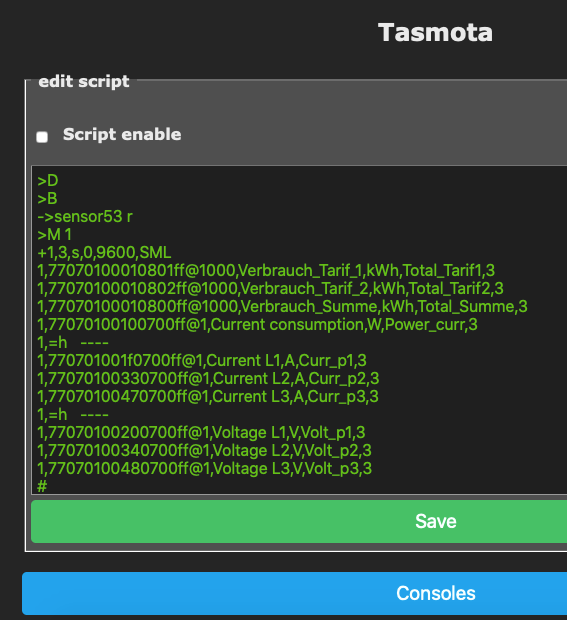
Task: Click the closing '#' line in script
Action: 42,486
